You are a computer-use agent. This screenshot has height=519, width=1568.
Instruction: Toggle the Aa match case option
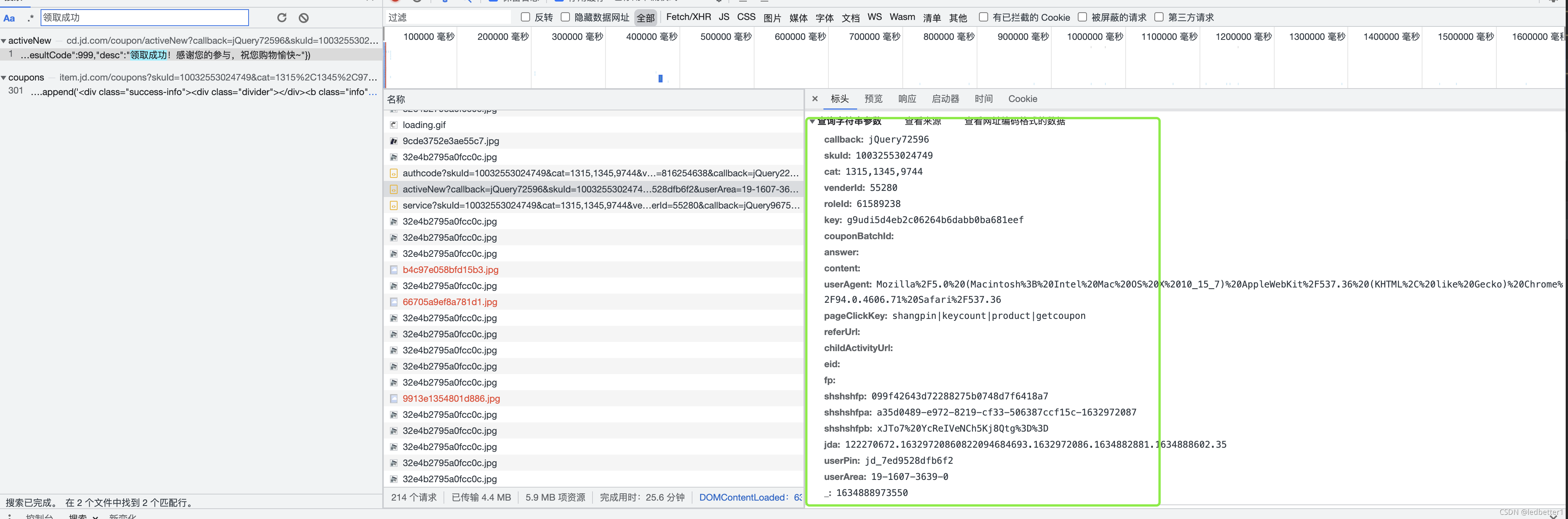(9, 18)
